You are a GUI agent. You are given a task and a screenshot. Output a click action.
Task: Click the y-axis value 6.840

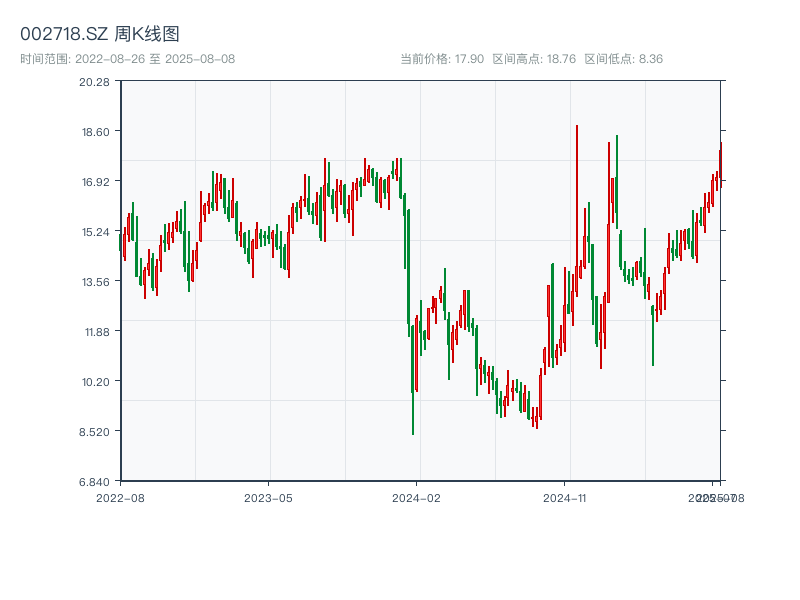(x=94, y=482)
